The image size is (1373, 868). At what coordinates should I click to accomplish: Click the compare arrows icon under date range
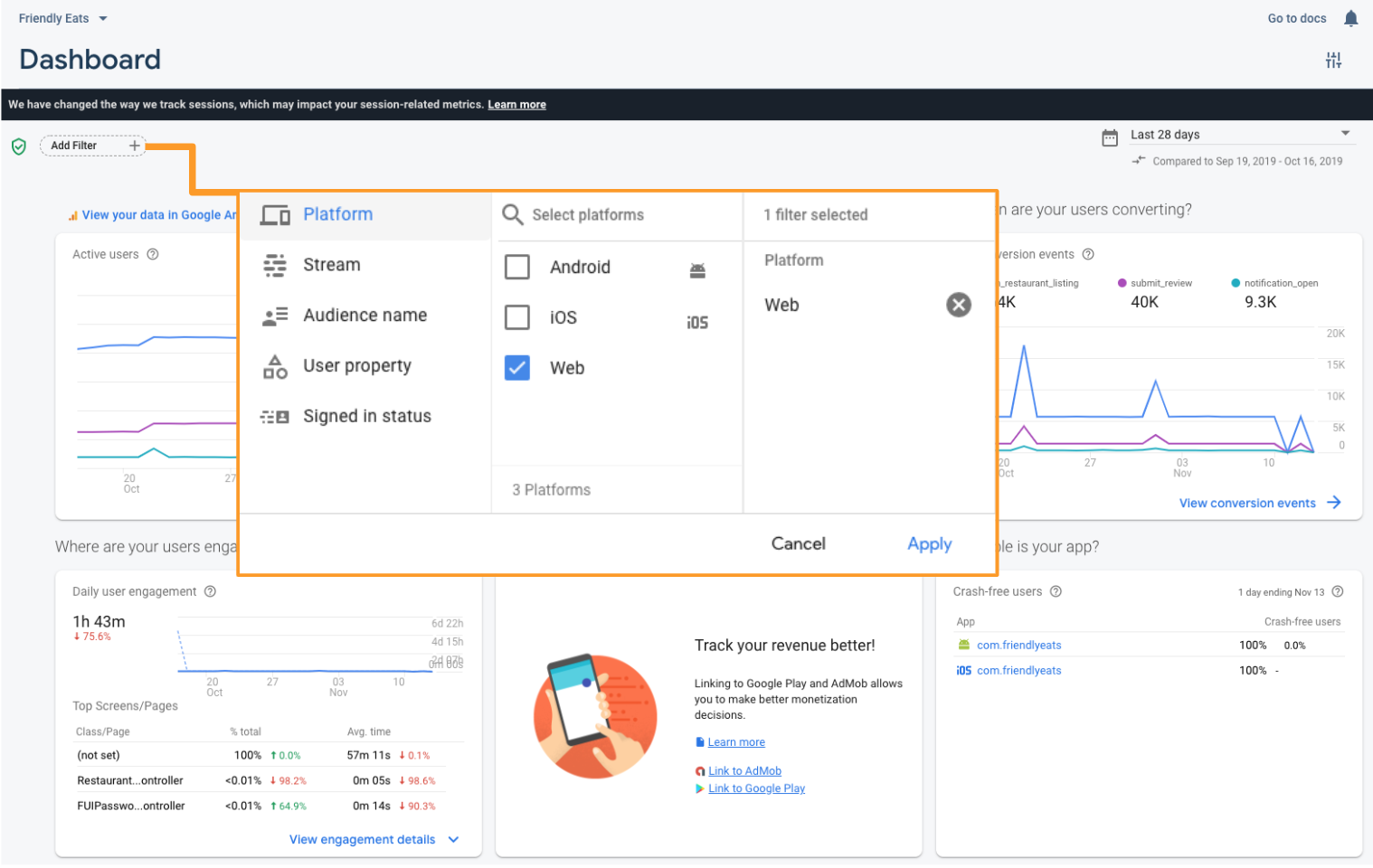[x=1139, y=160]
